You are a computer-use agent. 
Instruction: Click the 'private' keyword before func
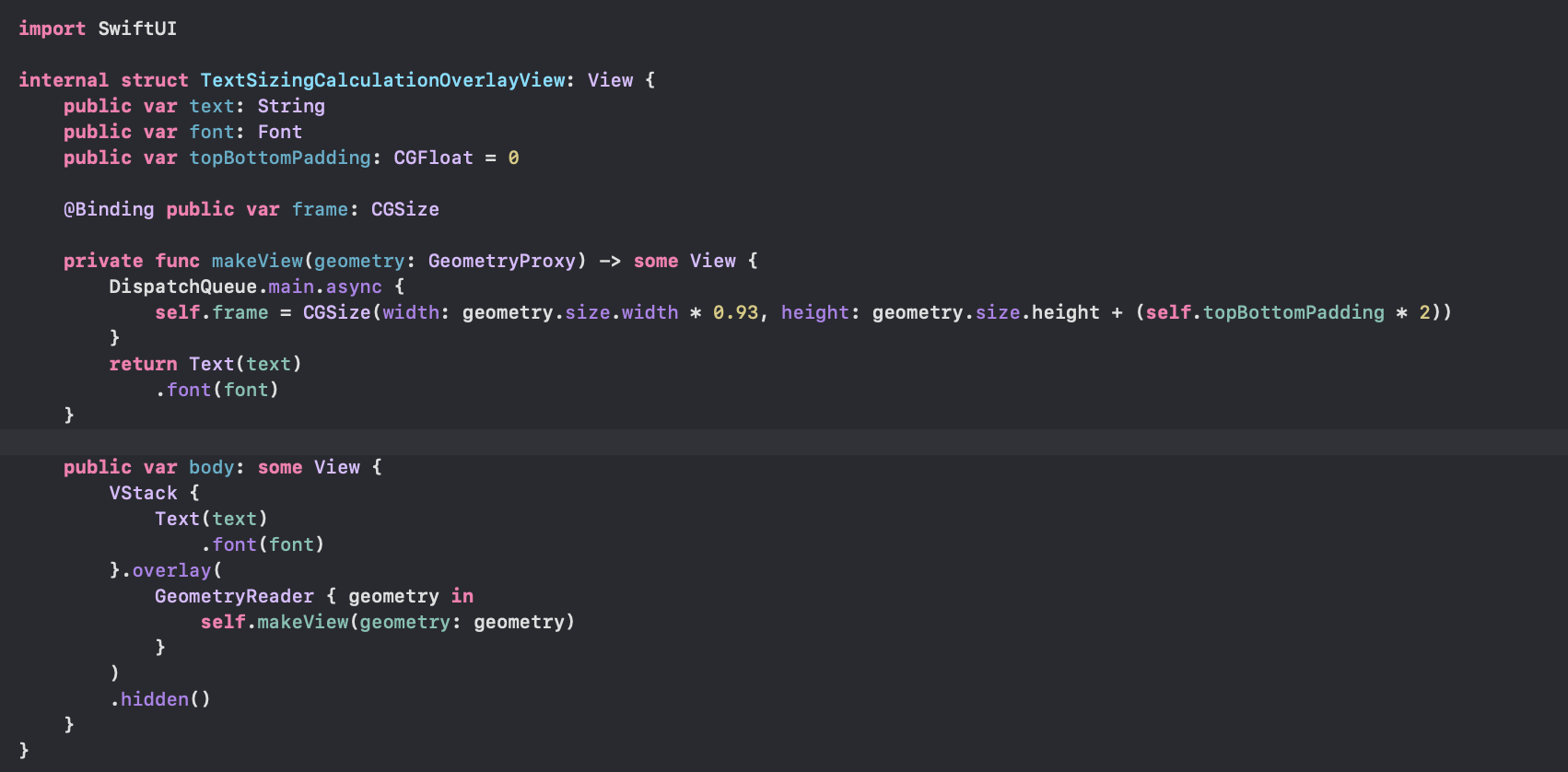pyautogui.click(x=103, y=261)
